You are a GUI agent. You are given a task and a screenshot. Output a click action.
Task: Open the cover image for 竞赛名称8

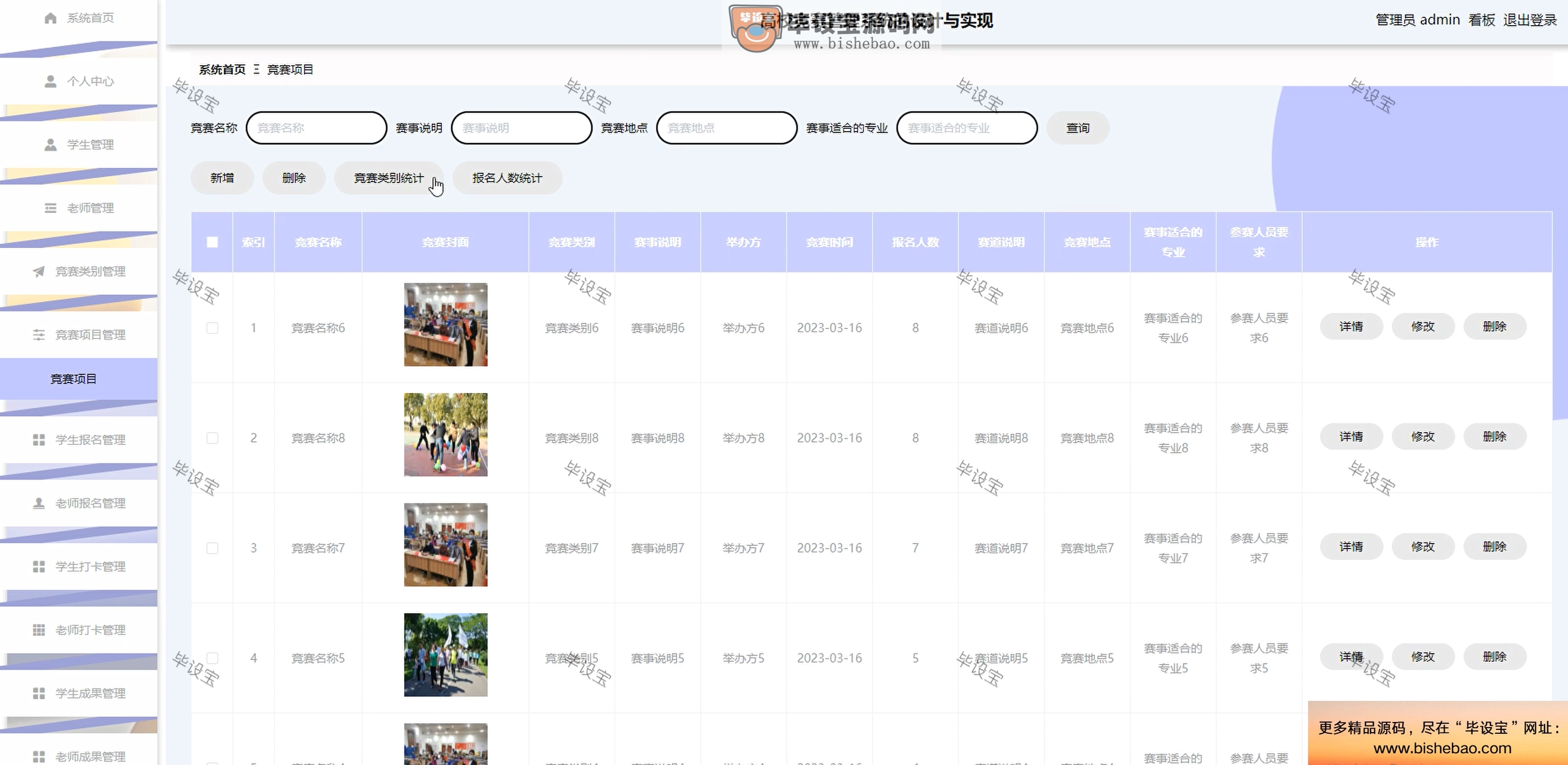[446, 434]
